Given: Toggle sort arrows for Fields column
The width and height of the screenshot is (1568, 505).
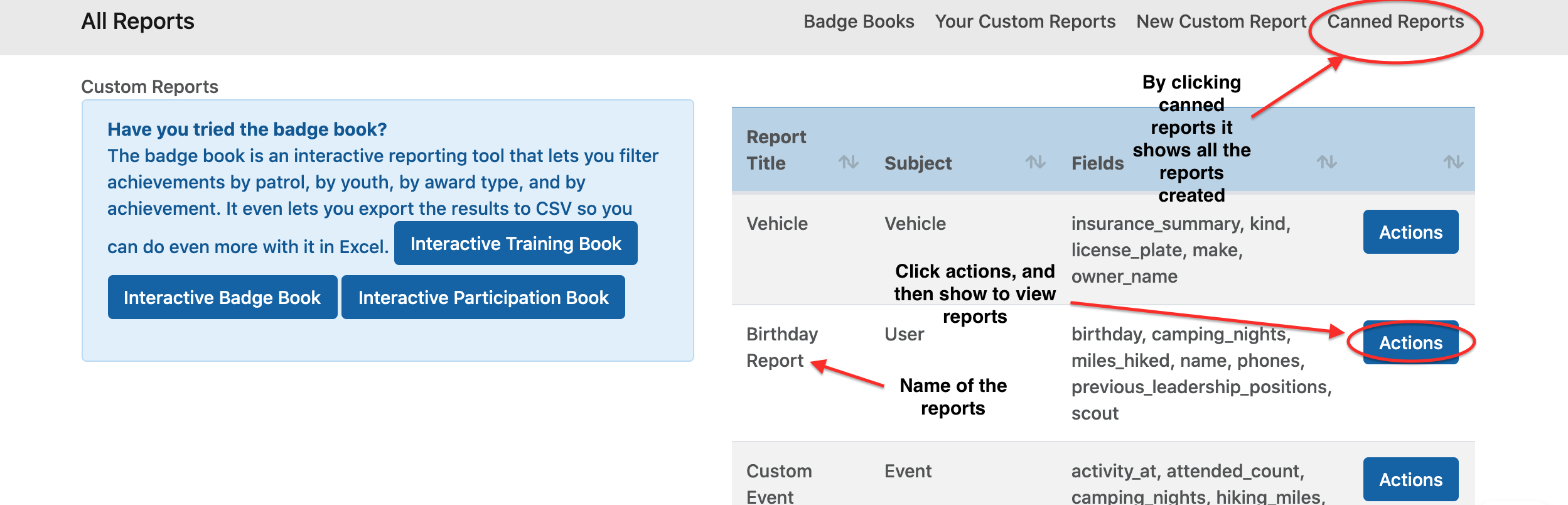Looking at the screenshot, I should click(1326, 162).
